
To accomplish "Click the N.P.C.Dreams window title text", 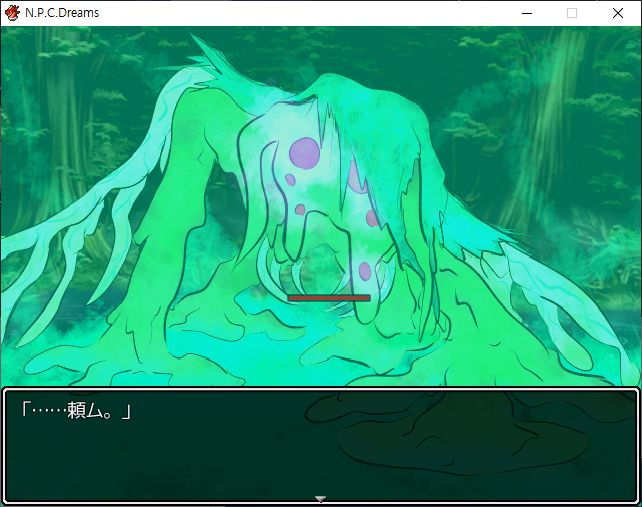I will (x=62, y=13).
